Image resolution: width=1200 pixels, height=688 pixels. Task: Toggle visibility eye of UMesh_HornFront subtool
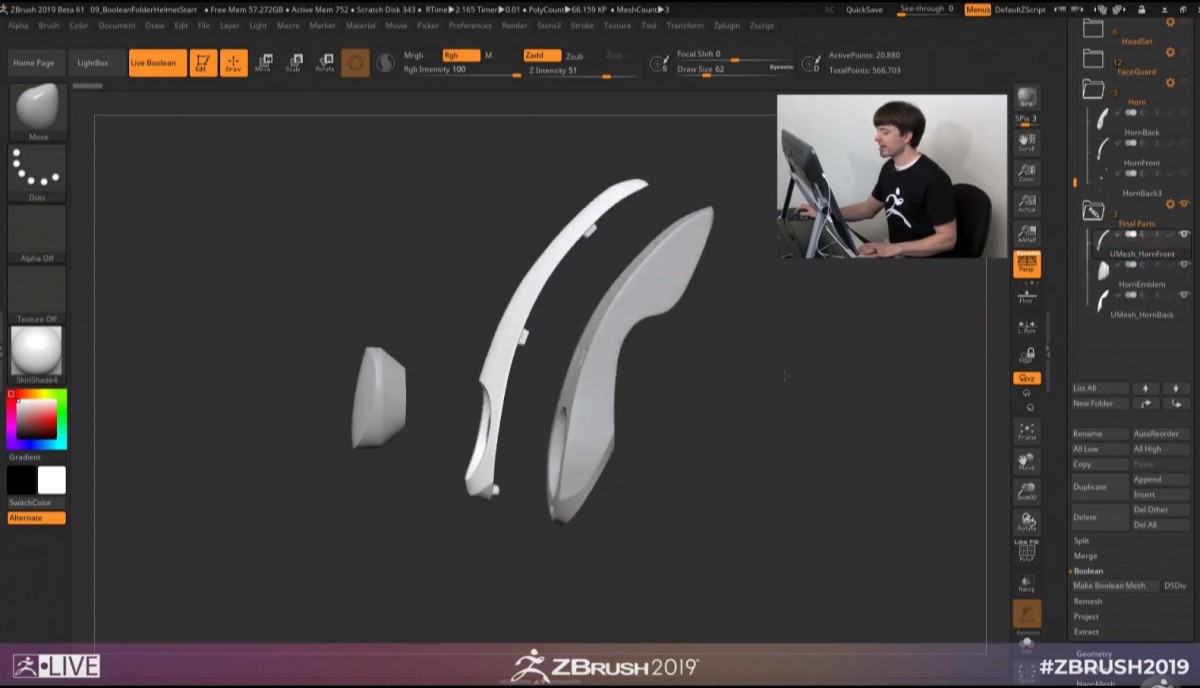pos(1184,234)
